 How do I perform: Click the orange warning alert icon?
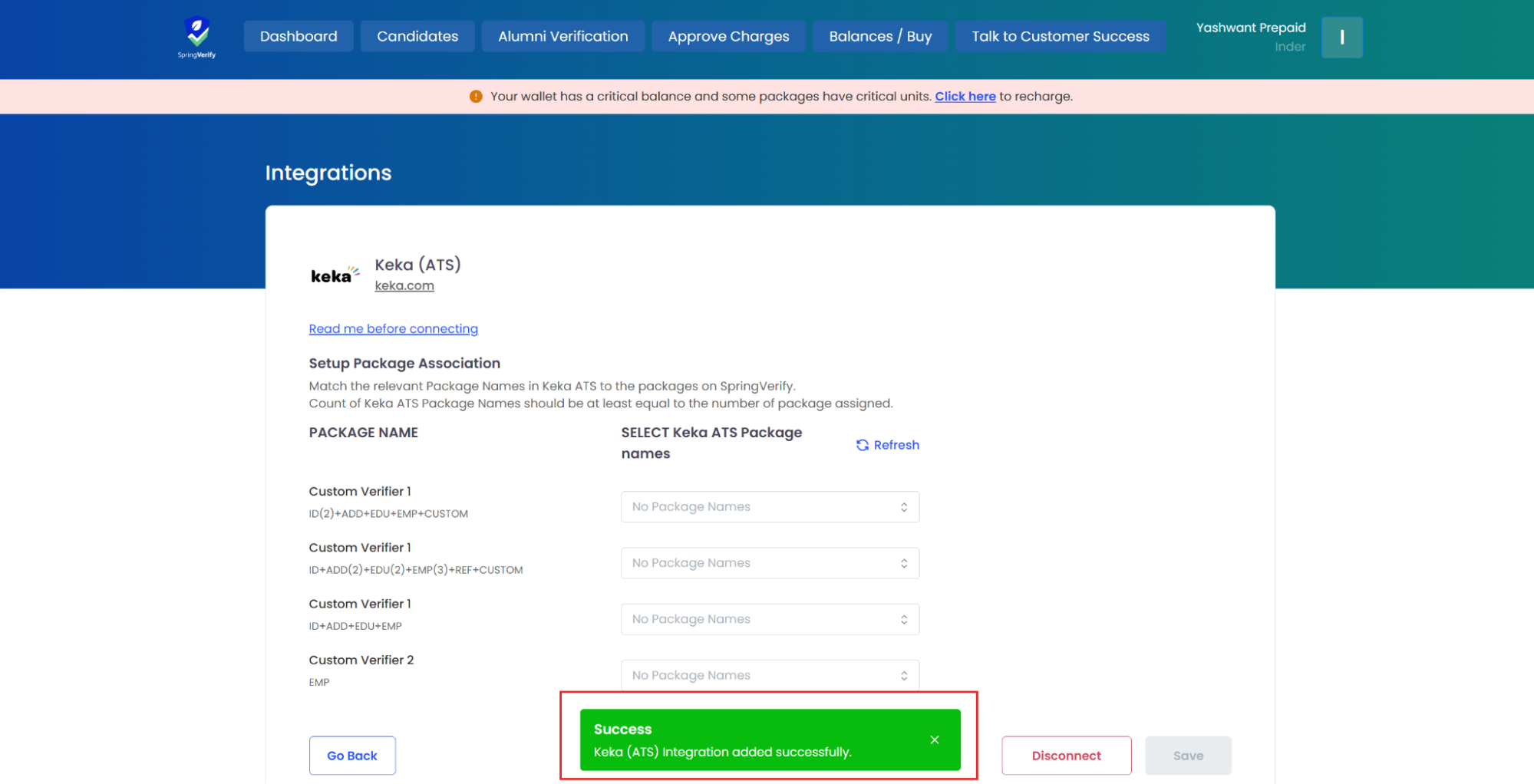click(x=476, y=97)
